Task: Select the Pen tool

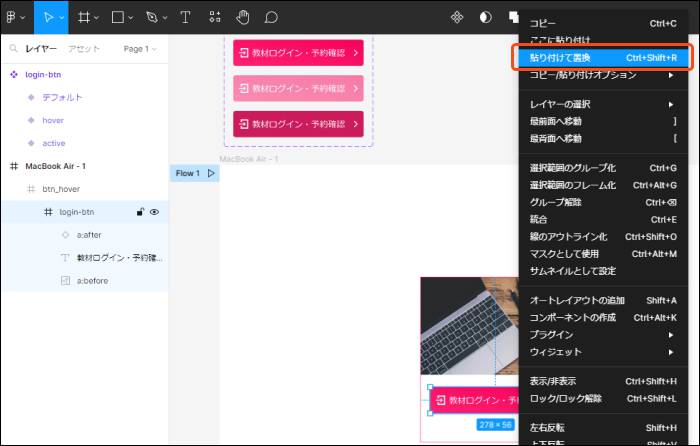Action: (150, 17)
